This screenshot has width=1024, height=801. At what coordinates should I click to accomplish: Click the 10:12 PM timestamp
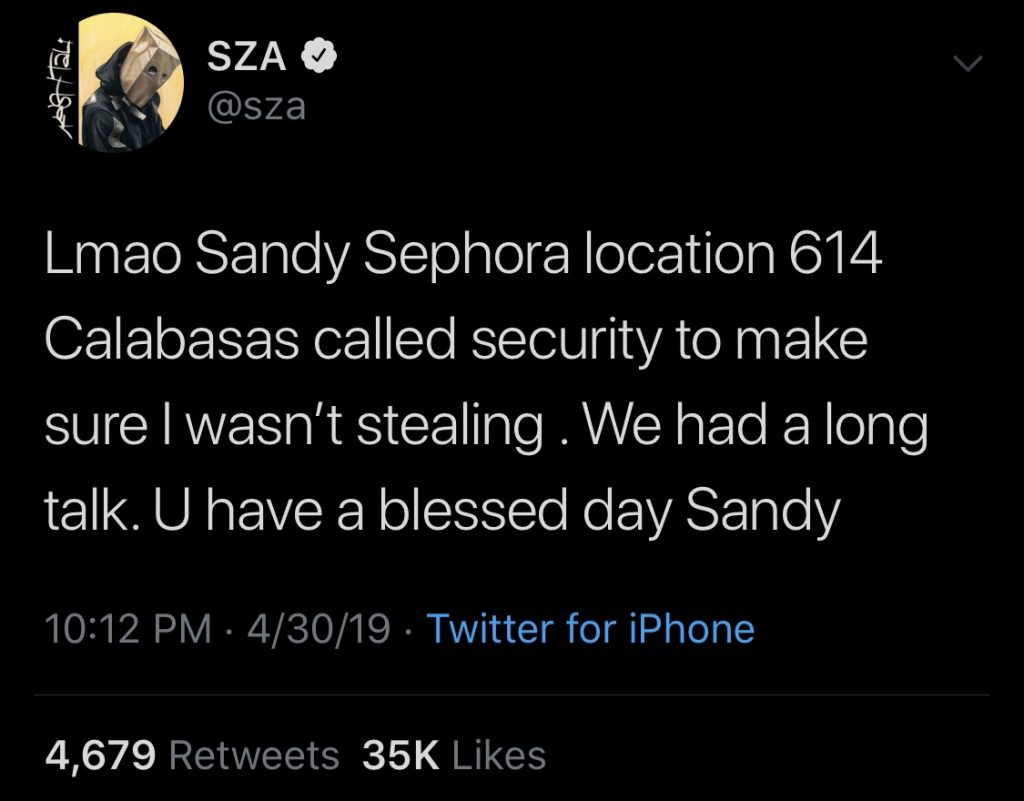(129, 629)
